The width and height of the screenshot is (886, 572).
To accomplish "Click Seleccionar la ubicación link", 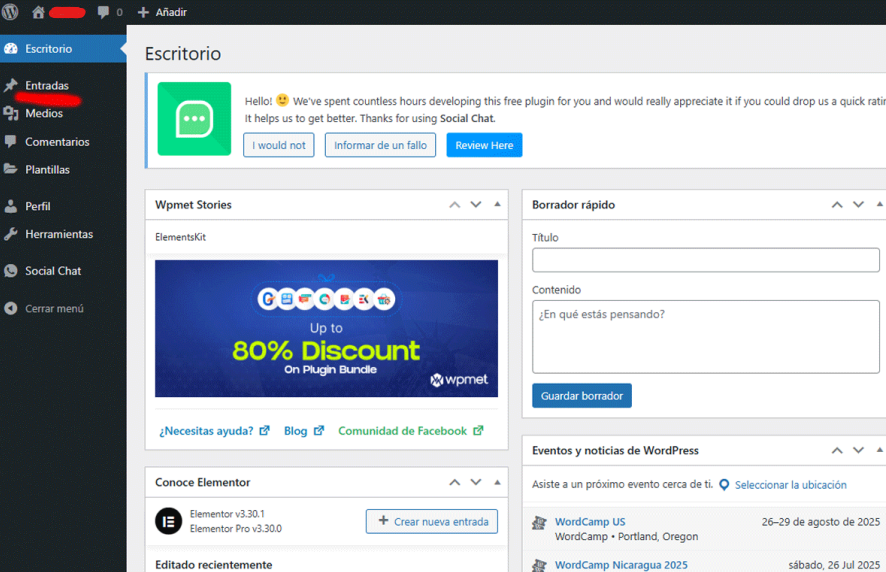I will (x=791, y=485).
